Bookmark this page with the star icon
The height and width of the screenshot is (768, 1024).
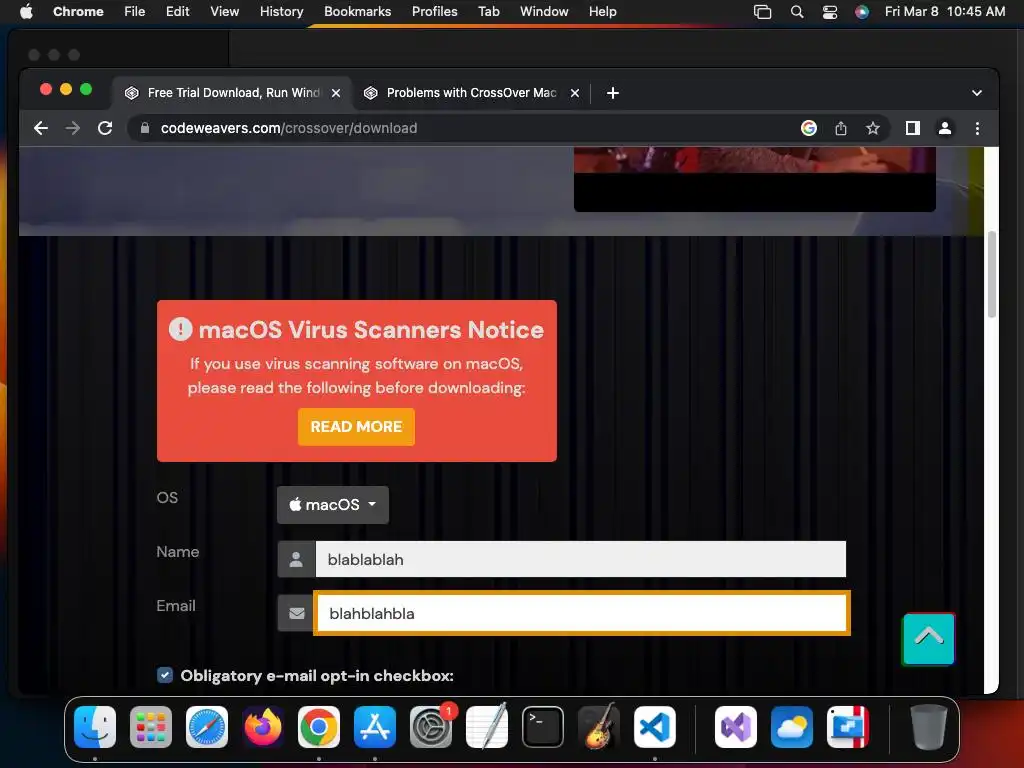pyautogui.click(x=872, y=128)
